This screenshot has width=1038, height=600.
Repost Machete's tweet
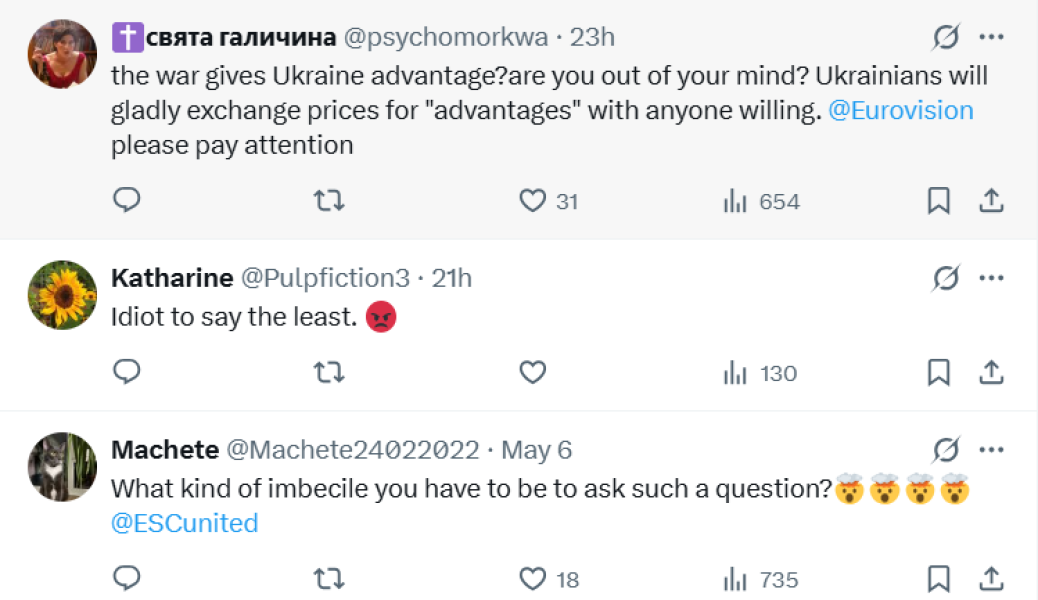[329, 579]
